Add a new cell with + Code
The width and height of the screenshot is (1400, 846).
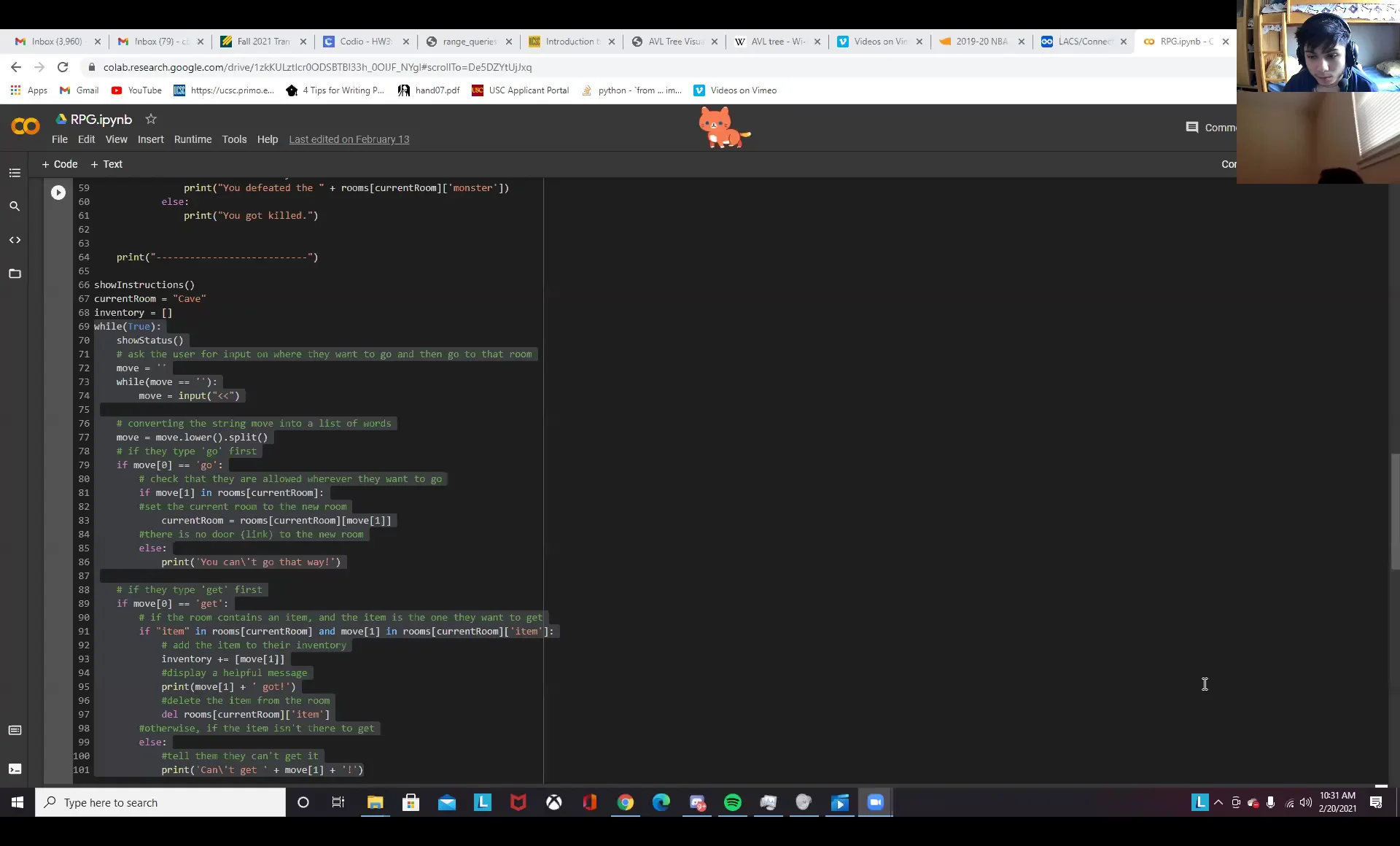(60, 164)
